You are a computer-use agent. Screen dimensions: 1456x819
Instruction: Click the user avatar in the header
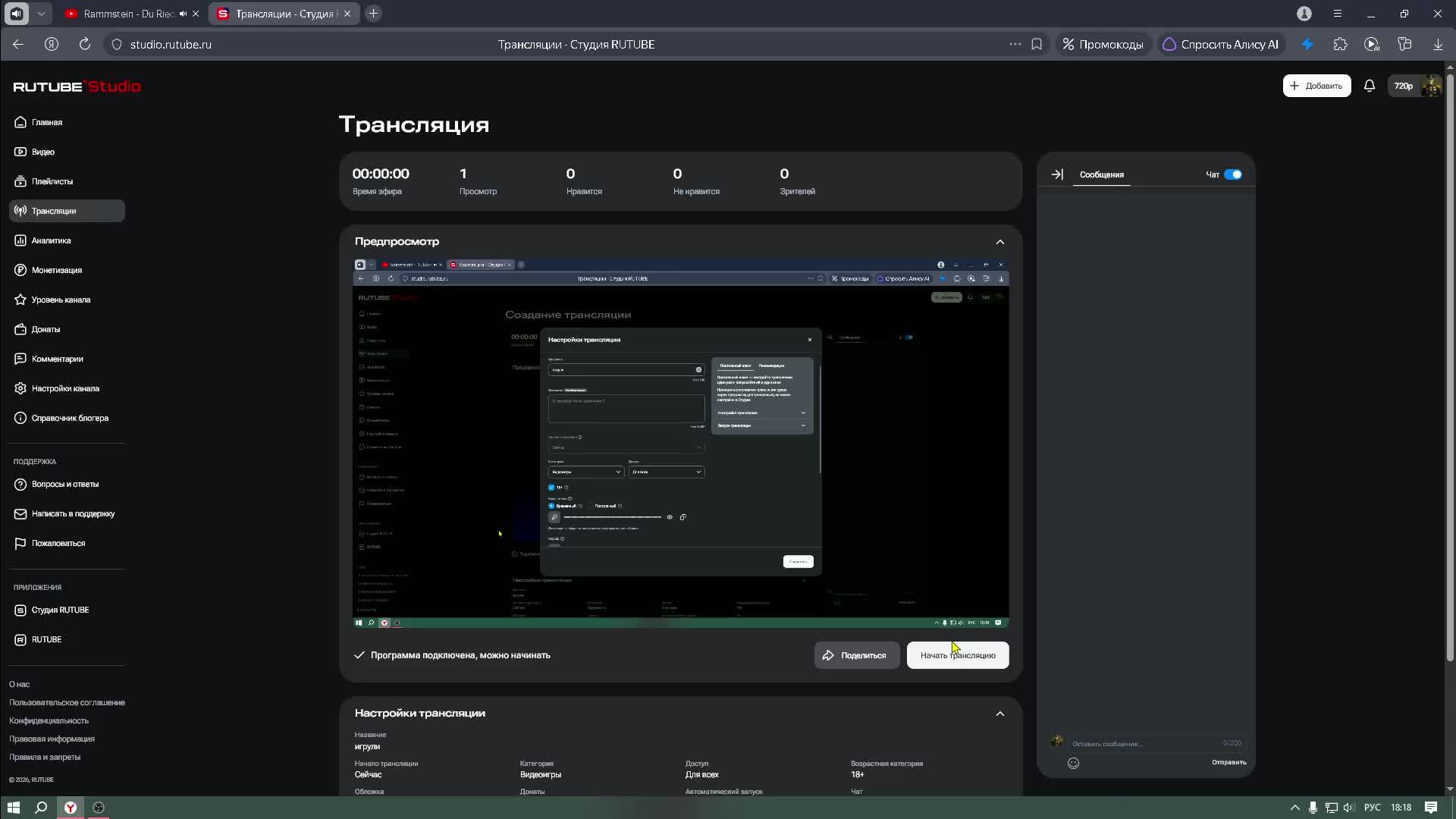coord(1431,86)
